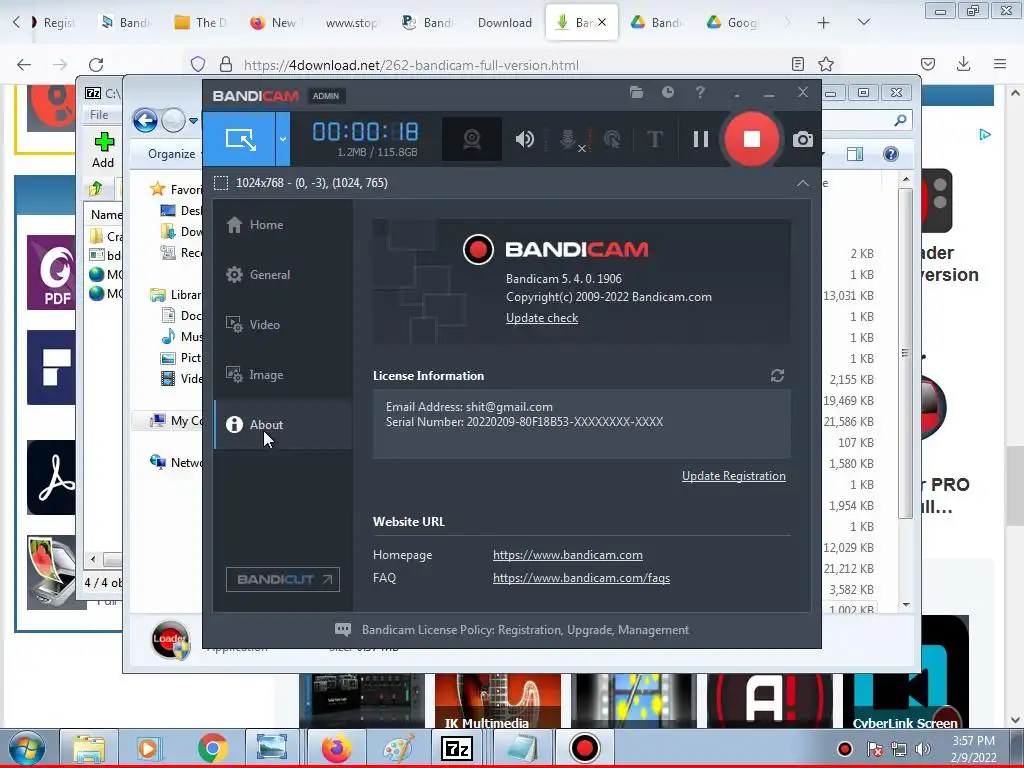The height and width of the screenshot is (768, 1024).
Task: Open a new Firefox tab
Action: click(x=824, y=23)
